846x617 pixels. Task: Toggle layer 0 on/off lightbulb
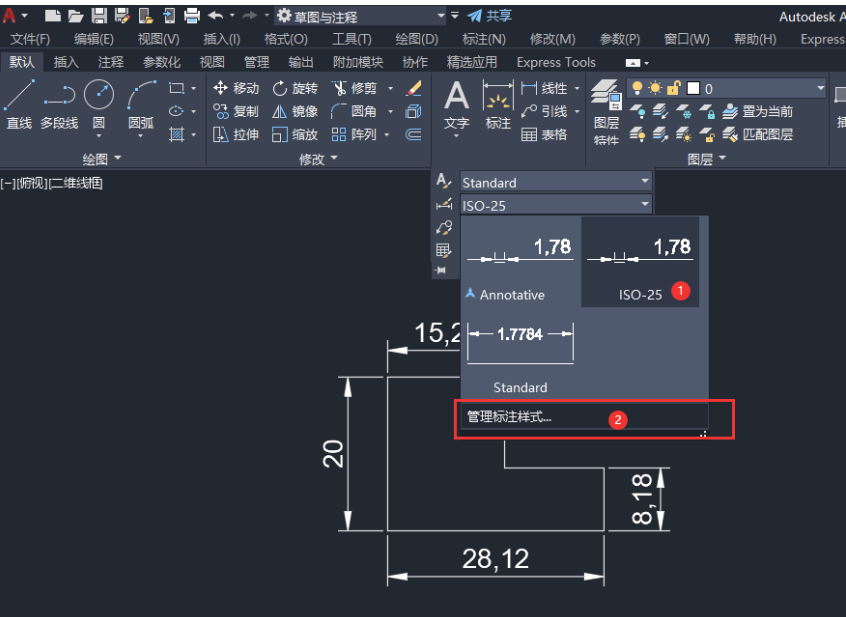pos(637,88)
